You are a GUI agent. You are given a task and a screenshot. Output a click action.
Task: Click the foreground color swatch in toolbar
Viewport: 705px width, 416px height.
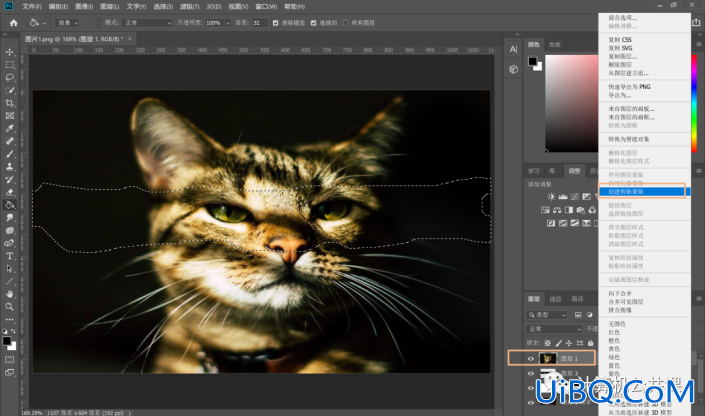point(6,340)
